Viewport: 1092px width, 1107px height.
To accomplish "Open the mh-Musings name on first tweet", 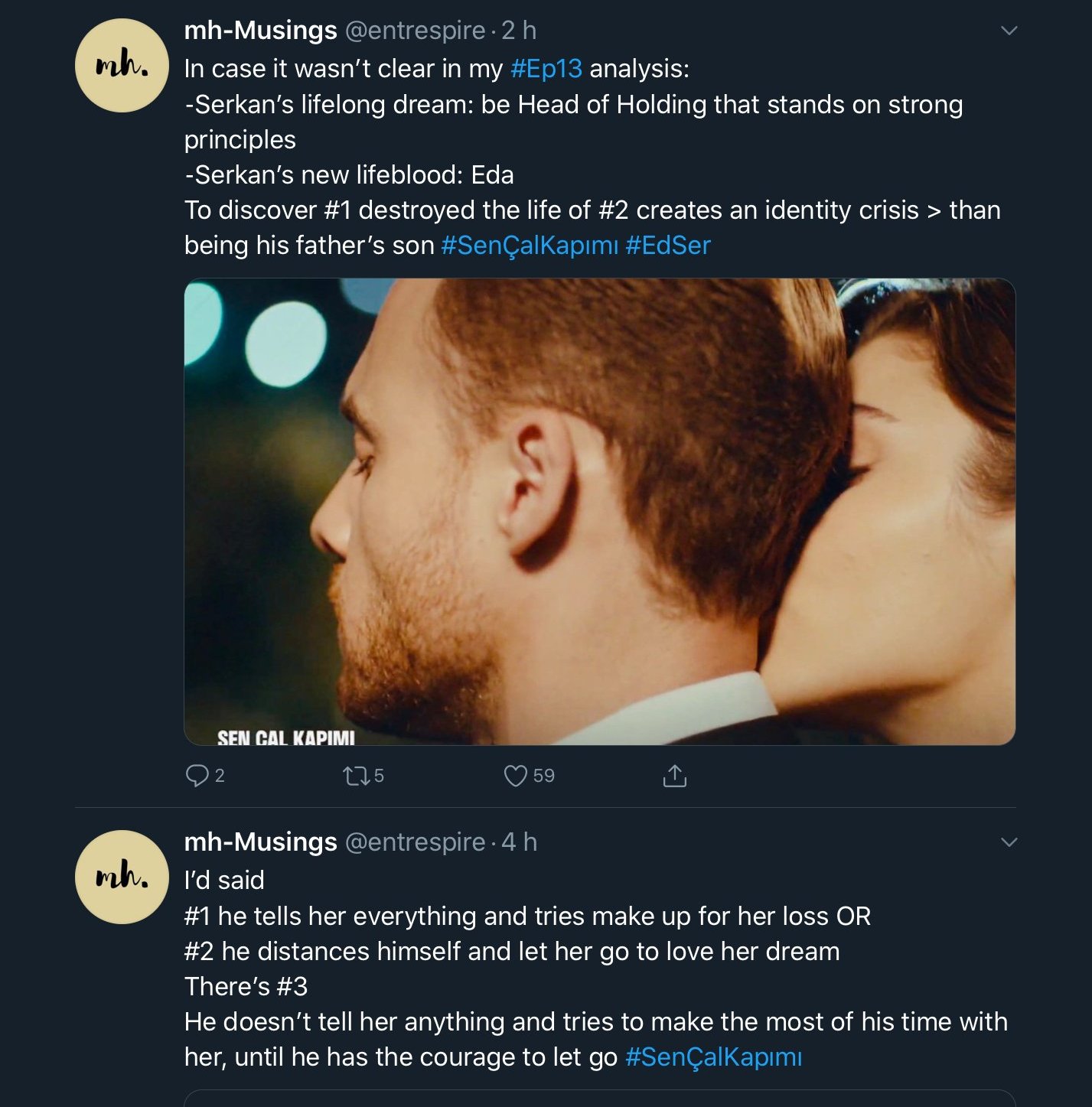I will point(260,31).
